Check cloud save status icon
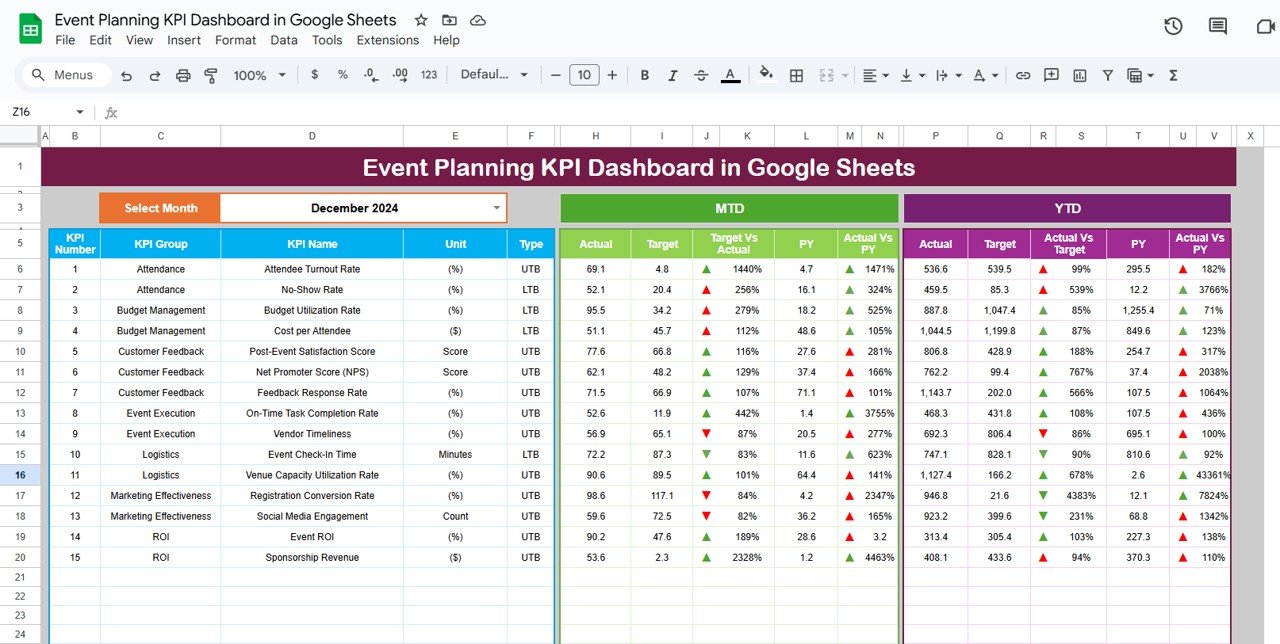Image resolution: width=1280 pixels, height=644 pixels. [x=478, y=20]
